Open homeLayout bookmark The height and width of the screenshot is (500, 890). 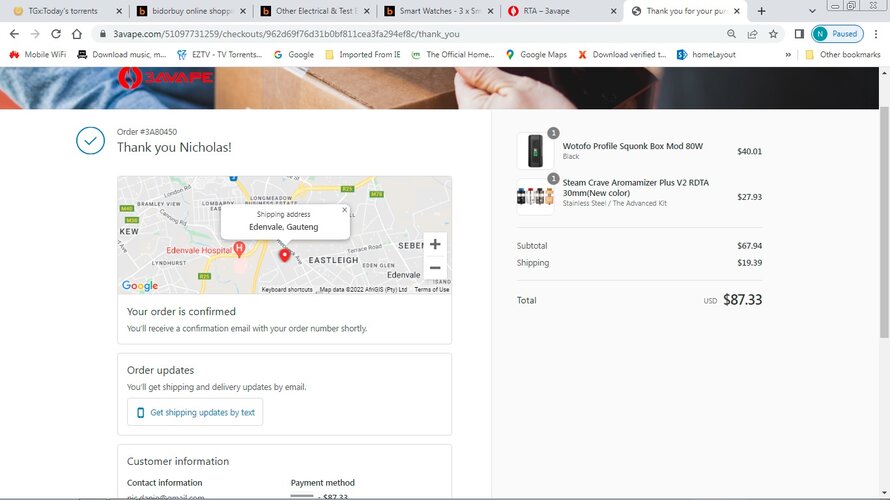tap(706, 54)
